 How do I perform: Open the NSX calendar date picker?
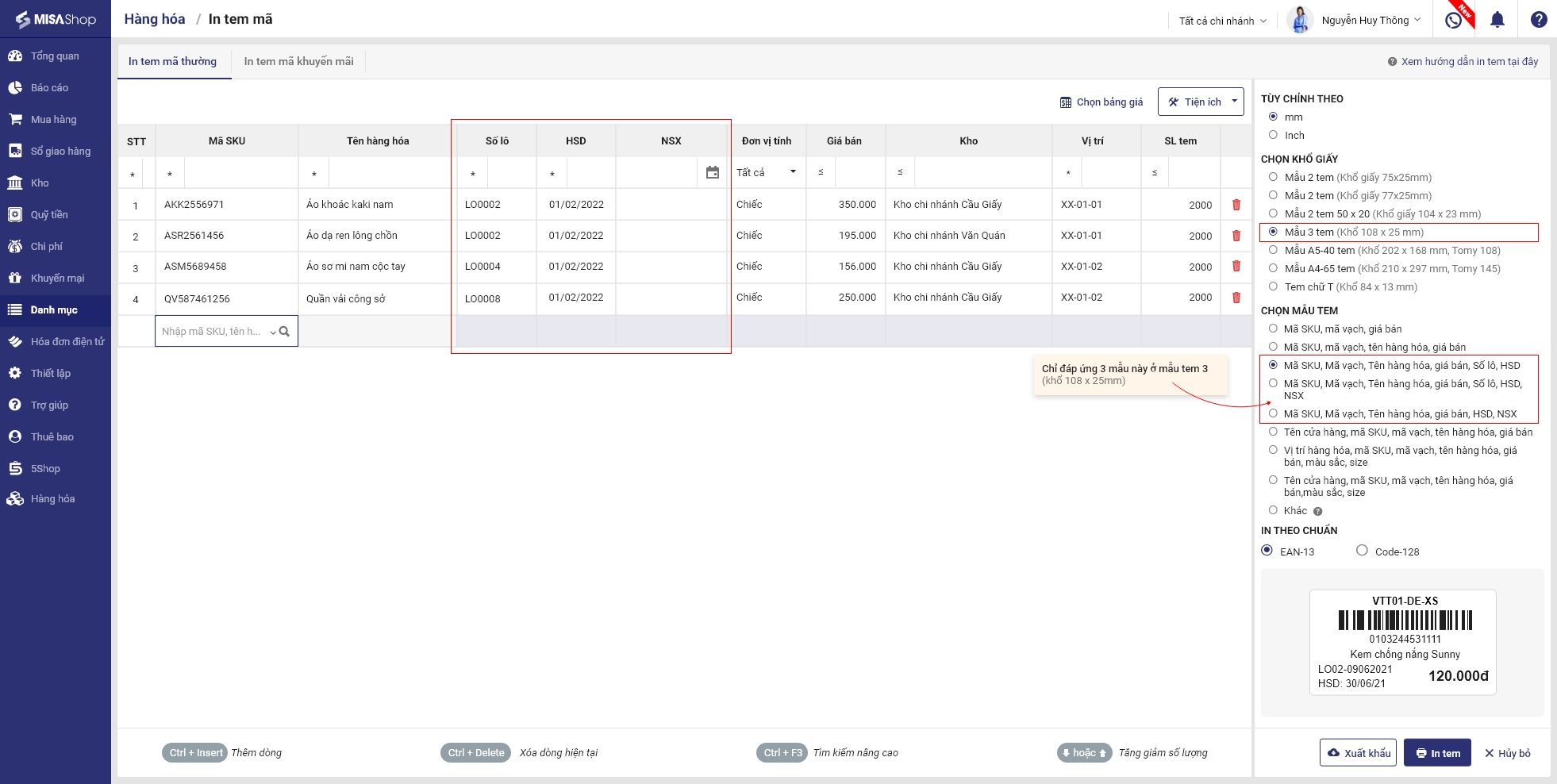click(712, 172)
